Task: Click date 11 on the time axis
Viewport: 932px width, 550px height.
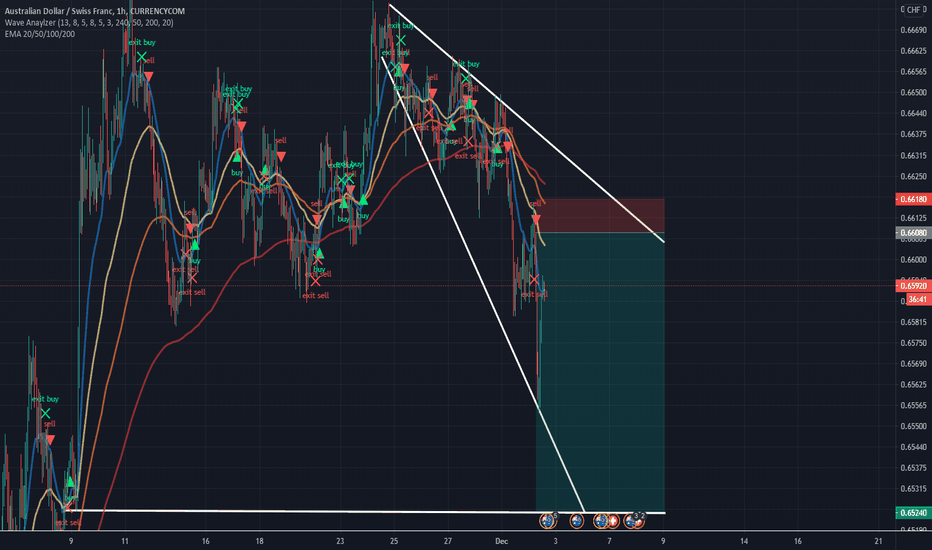Action: tap(124, 541)
